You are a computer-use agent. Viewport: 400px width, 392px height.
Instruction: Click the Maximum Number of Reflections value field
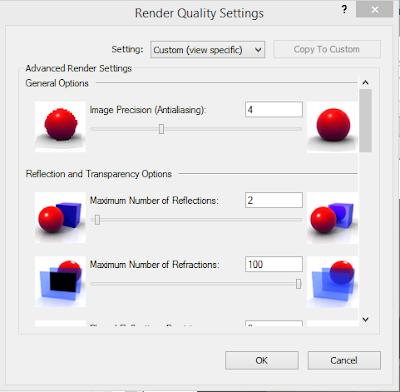point(274,200)
